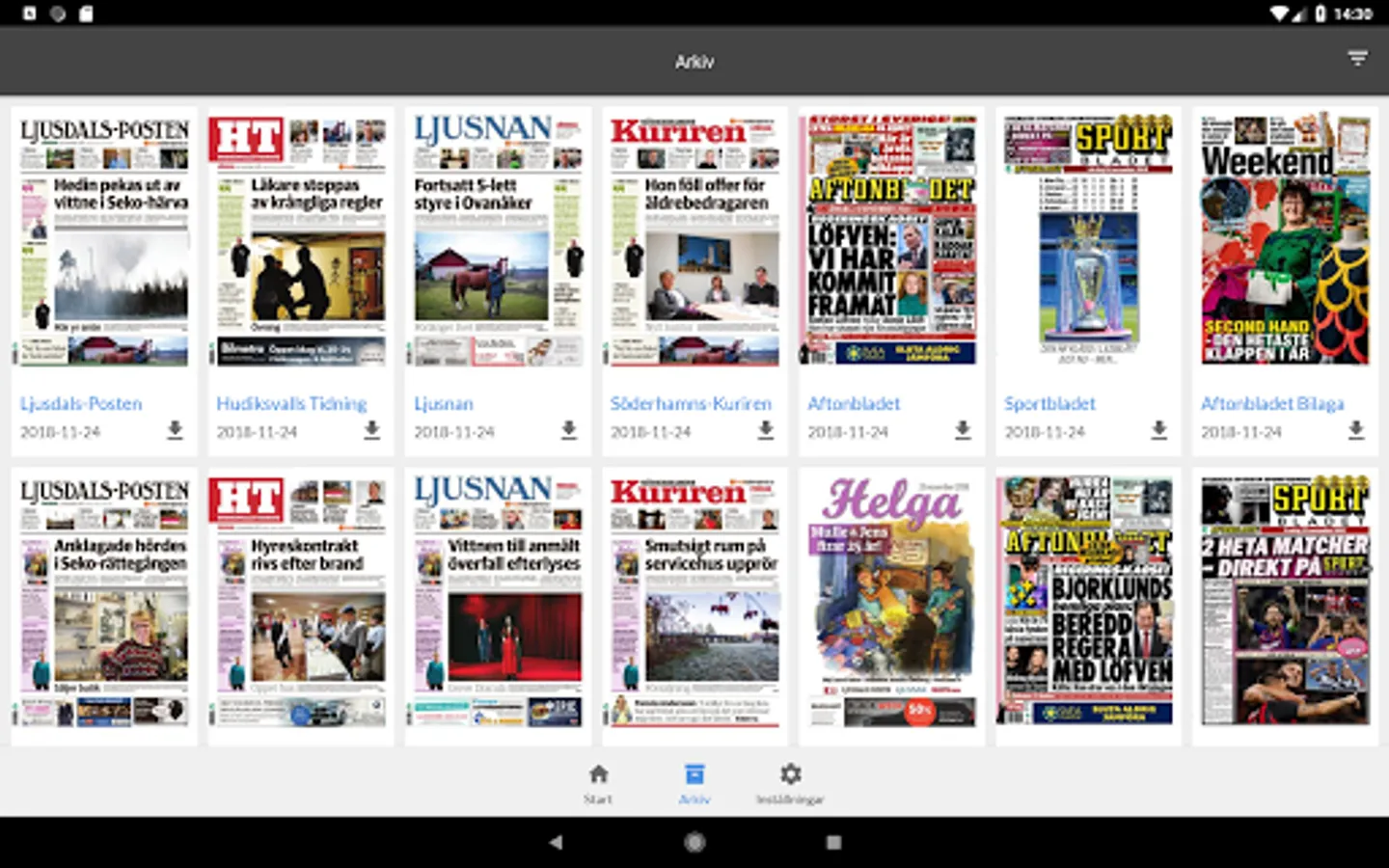
Task: Open the Ljusnan title link
Action: tap(444, 403)
